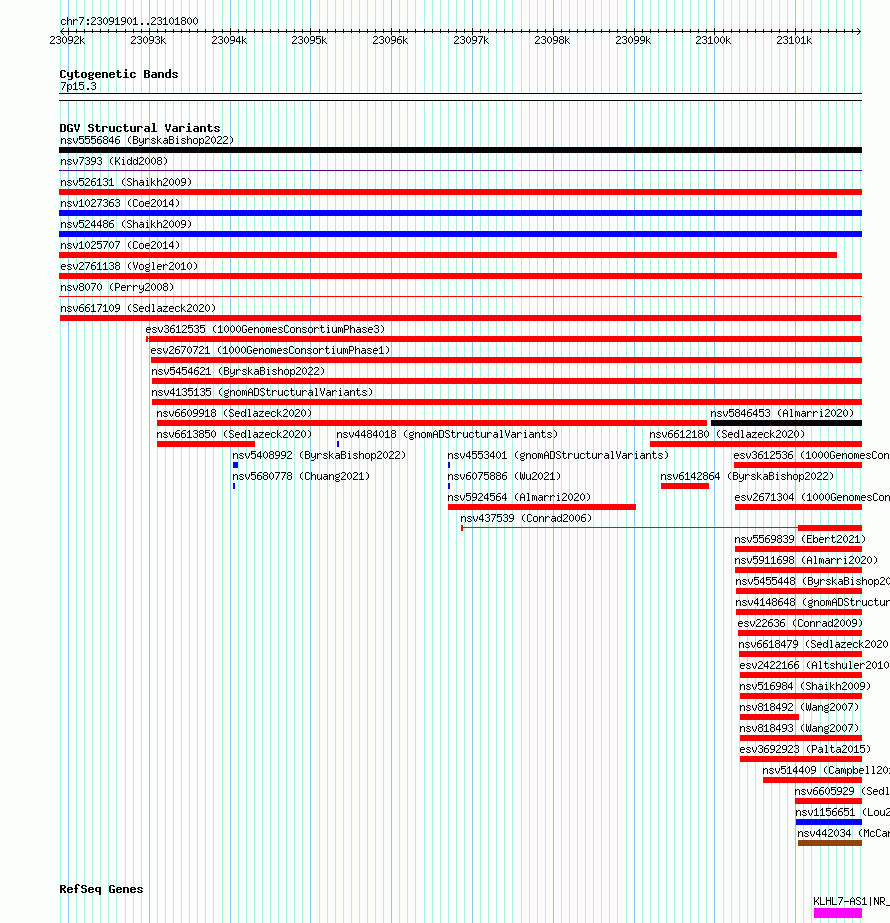The image size is (890, 923).
Task: Click the 23100k tick on the ruler
Action: tap(713, 40)
